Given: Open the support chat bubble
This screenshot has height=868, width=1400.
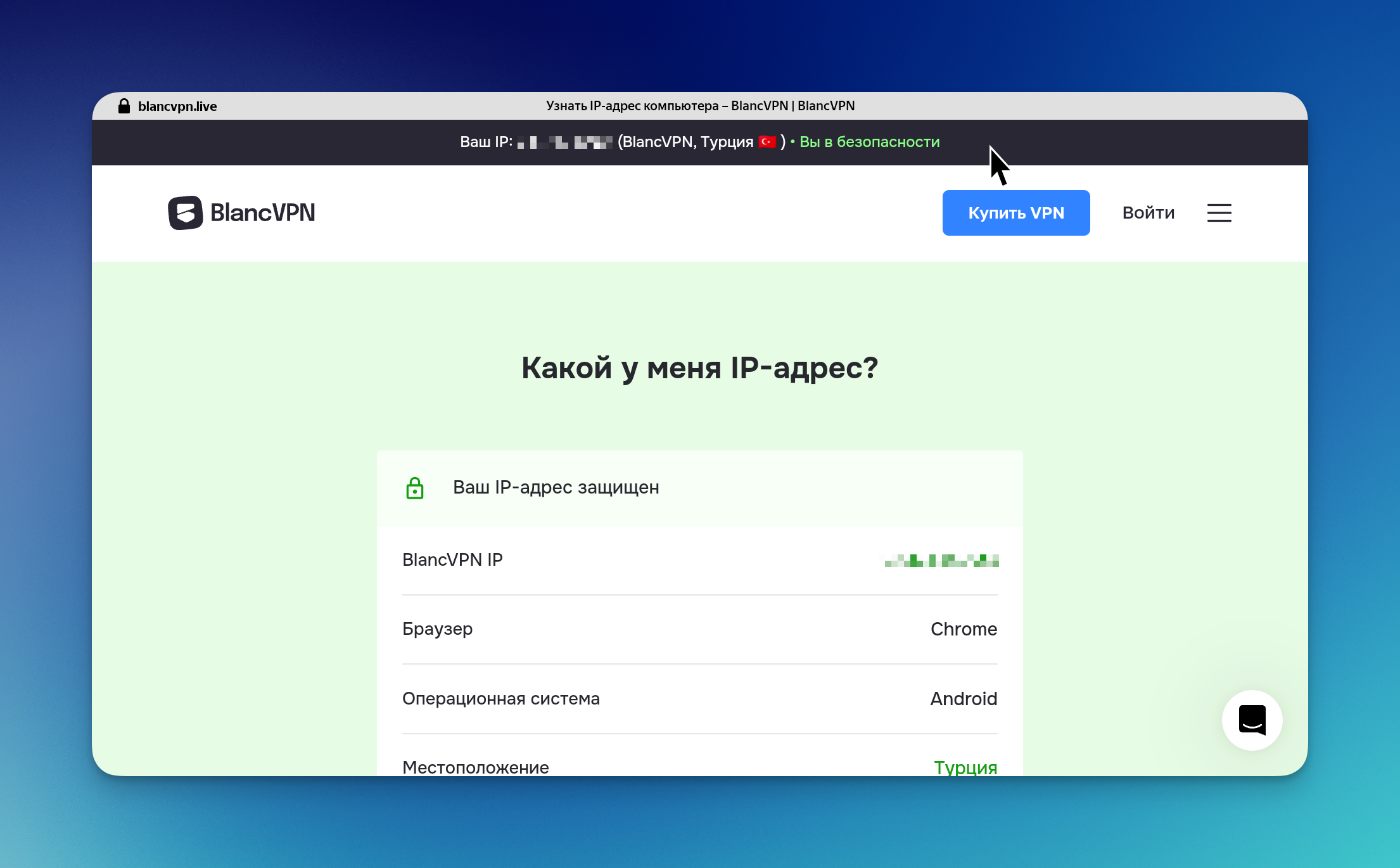Looking at the screenshot, I should click(1252, 720).
